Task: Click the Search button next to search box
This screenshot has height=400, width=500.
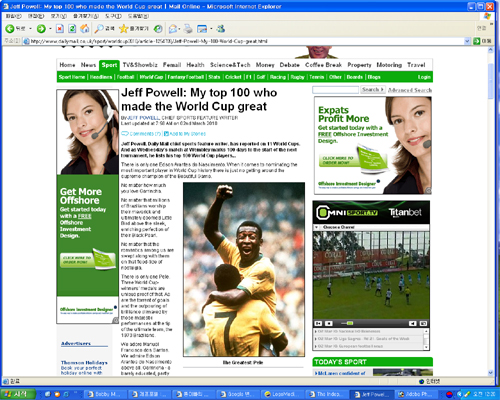Action: click(x=373, y=90)
